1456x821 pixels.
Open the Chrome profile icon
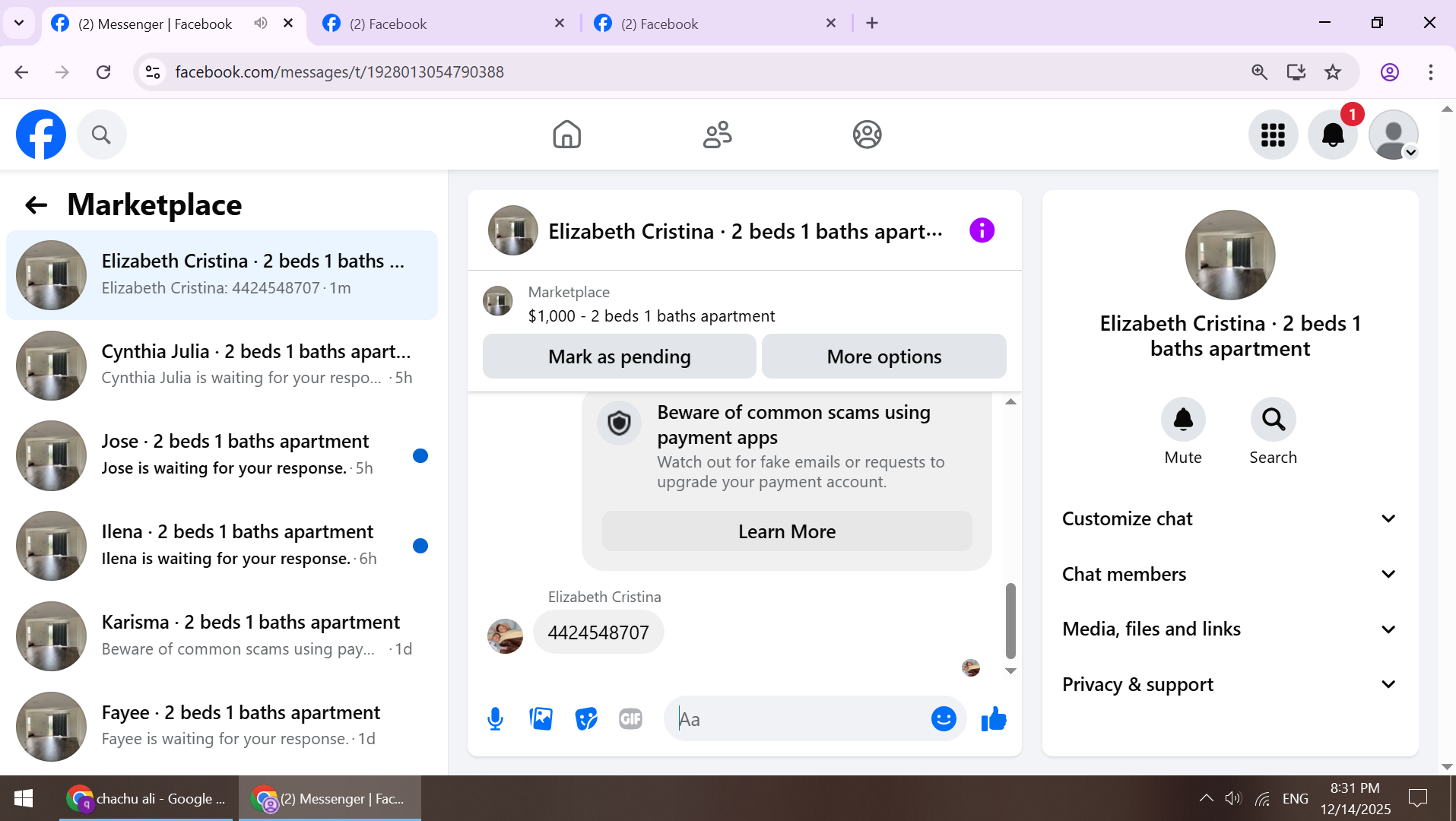1390,72
